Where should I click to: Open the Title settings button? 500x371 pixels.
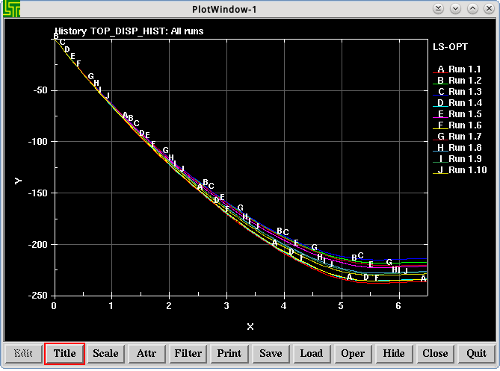point(65,353)
